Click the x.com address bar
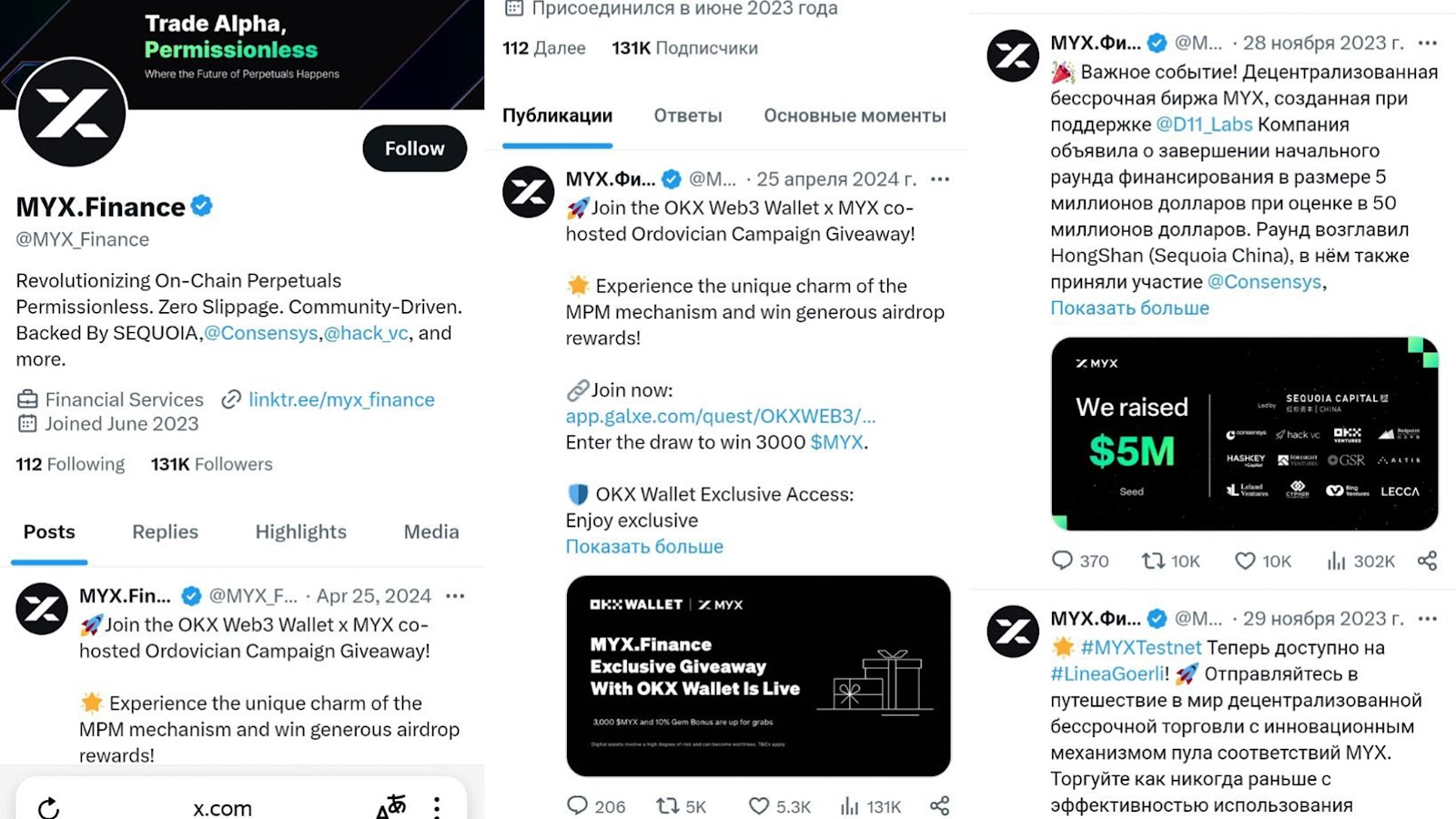Screen dimensions: 1456x819 pyautogui.click(x=221, y=807)
